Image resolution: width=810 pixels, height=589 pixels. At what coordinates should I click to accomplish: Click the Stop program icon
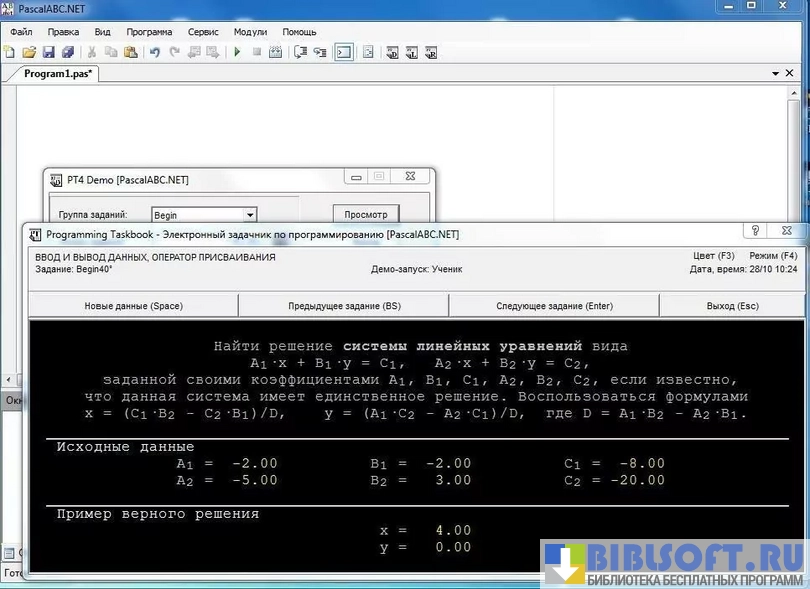pos(256,52)
